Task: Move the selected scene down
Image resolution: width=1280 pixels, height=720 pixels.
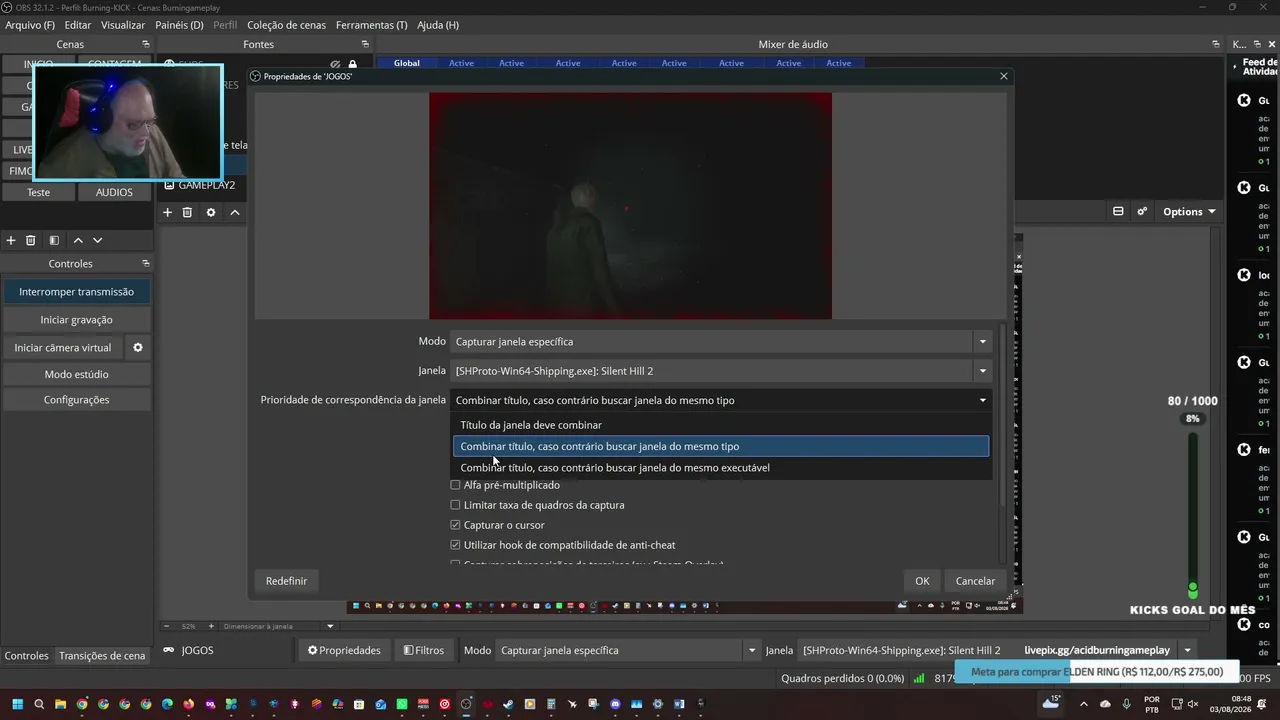Action: tap(97, 240)
